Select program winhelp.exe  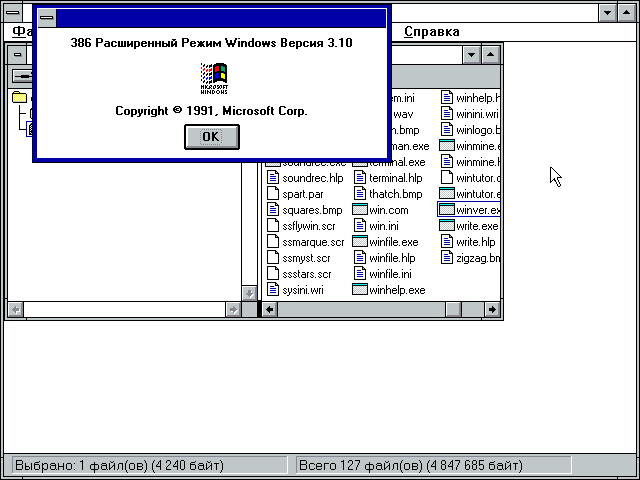click(389, 290)
